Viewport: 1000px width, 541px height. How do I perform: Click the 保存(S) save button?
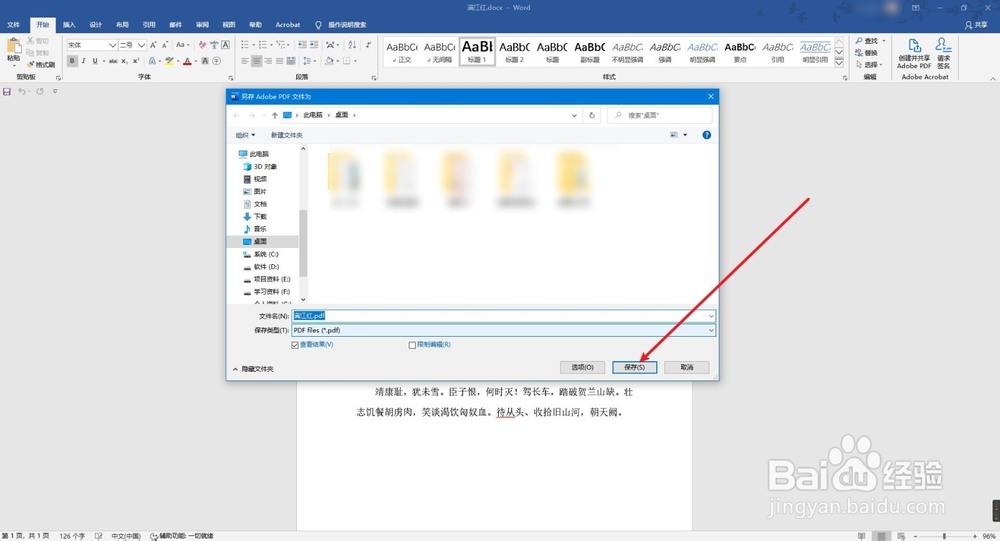[x=634, y=367]
